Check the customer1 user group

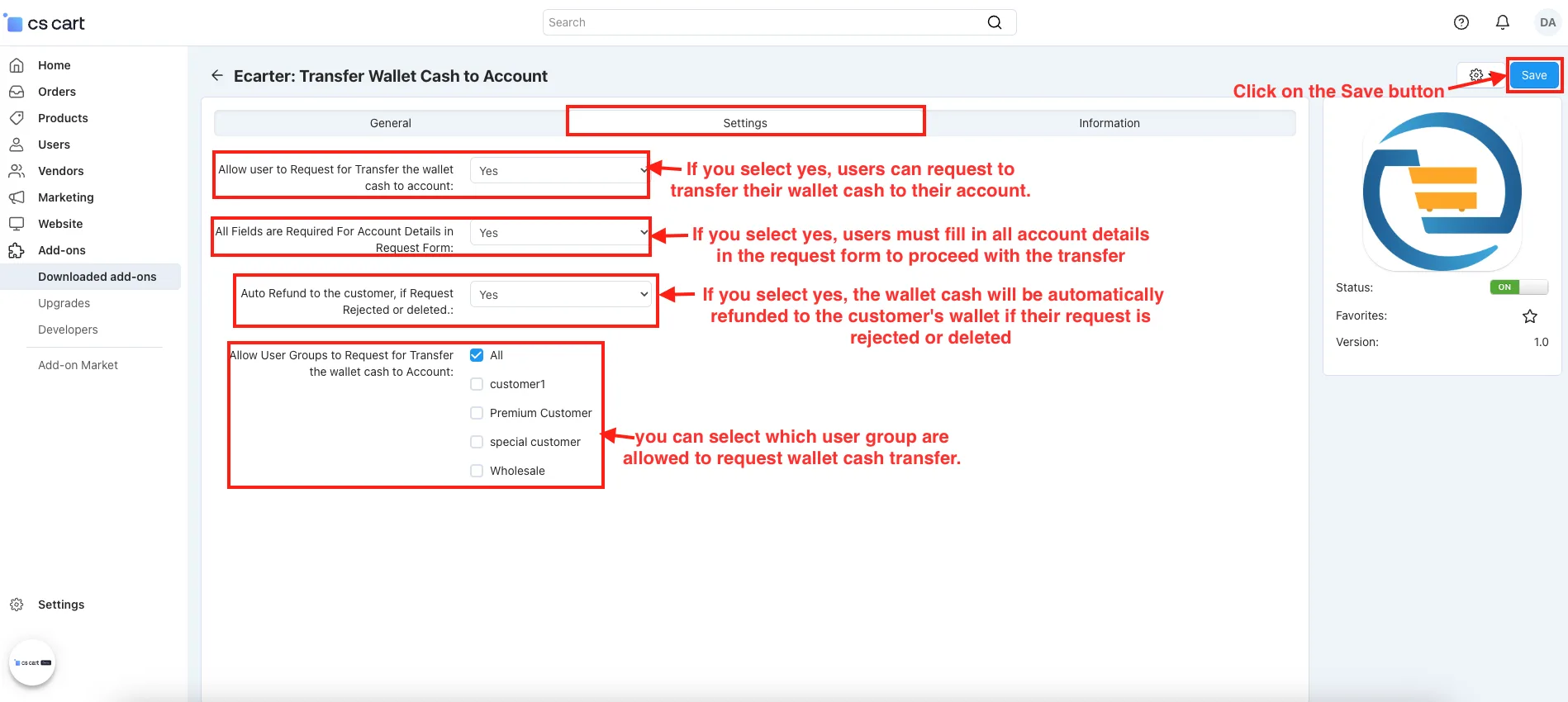point(477,384)
